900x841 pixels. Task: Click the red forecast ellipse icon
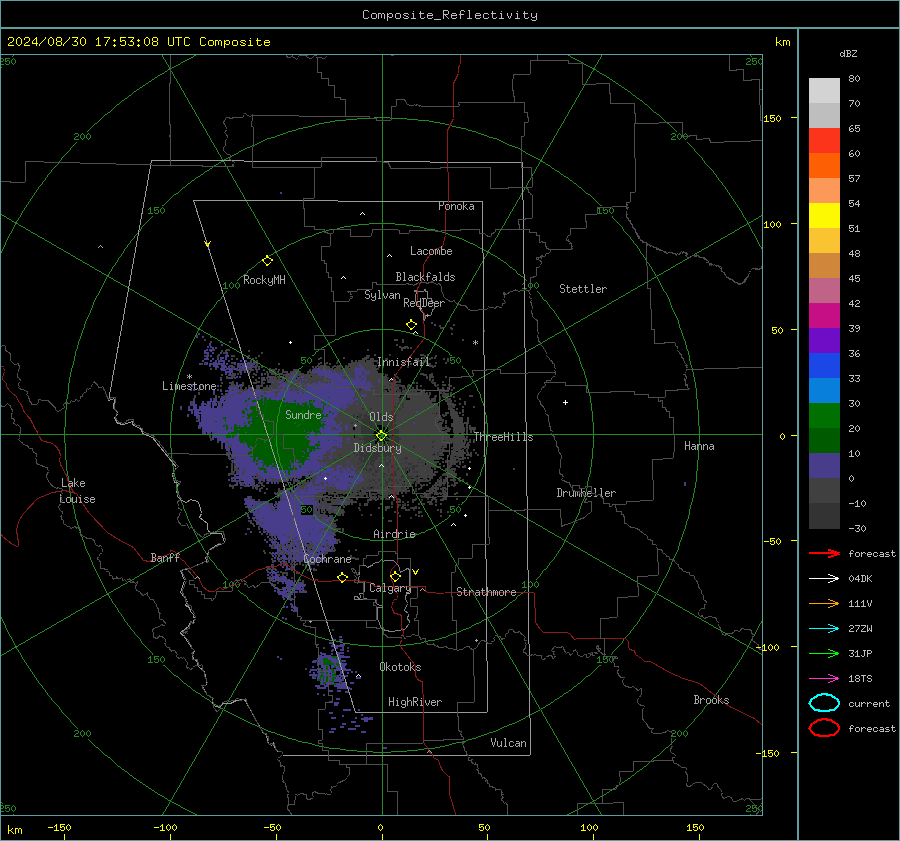(824, 728)
